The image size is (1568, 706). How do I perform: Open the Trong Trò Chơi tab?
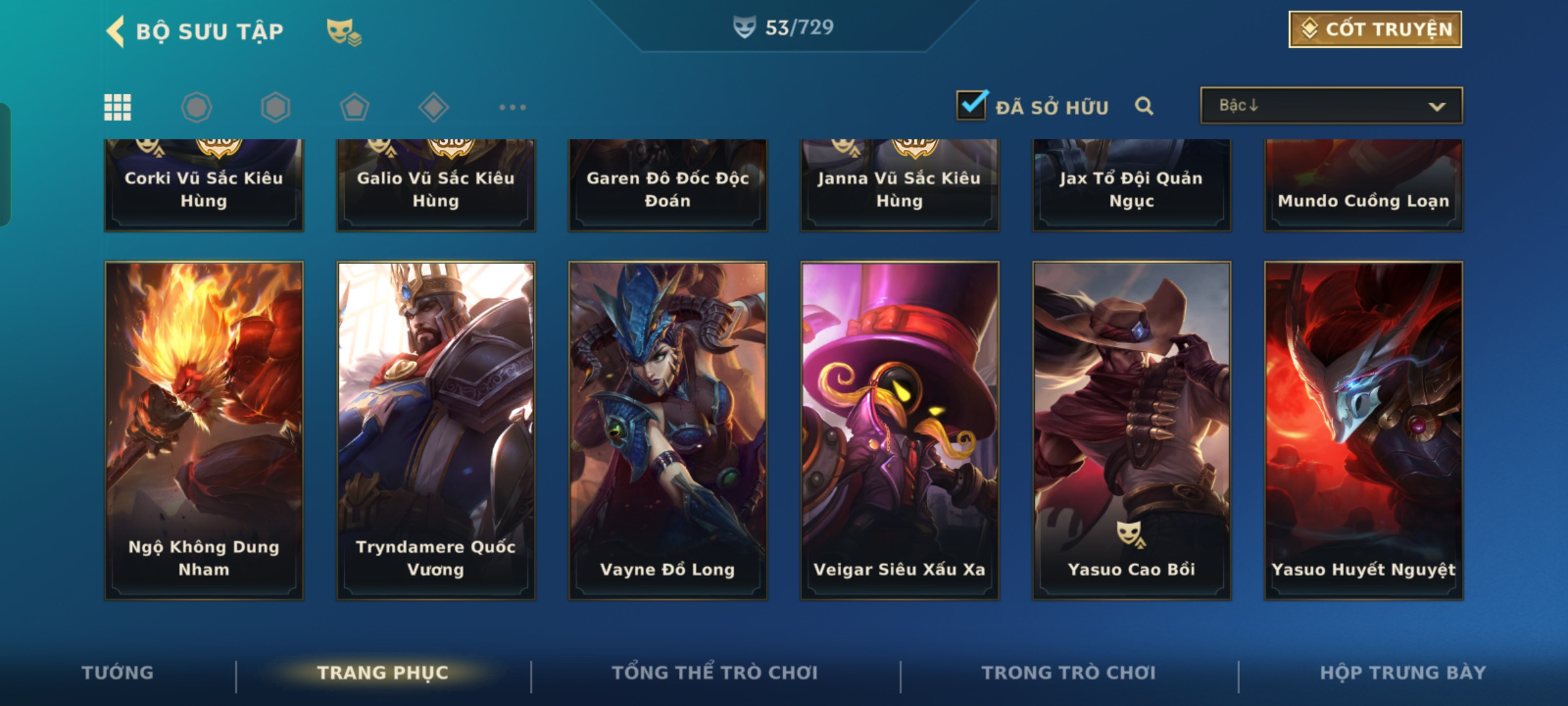(x=1069, y=673)
